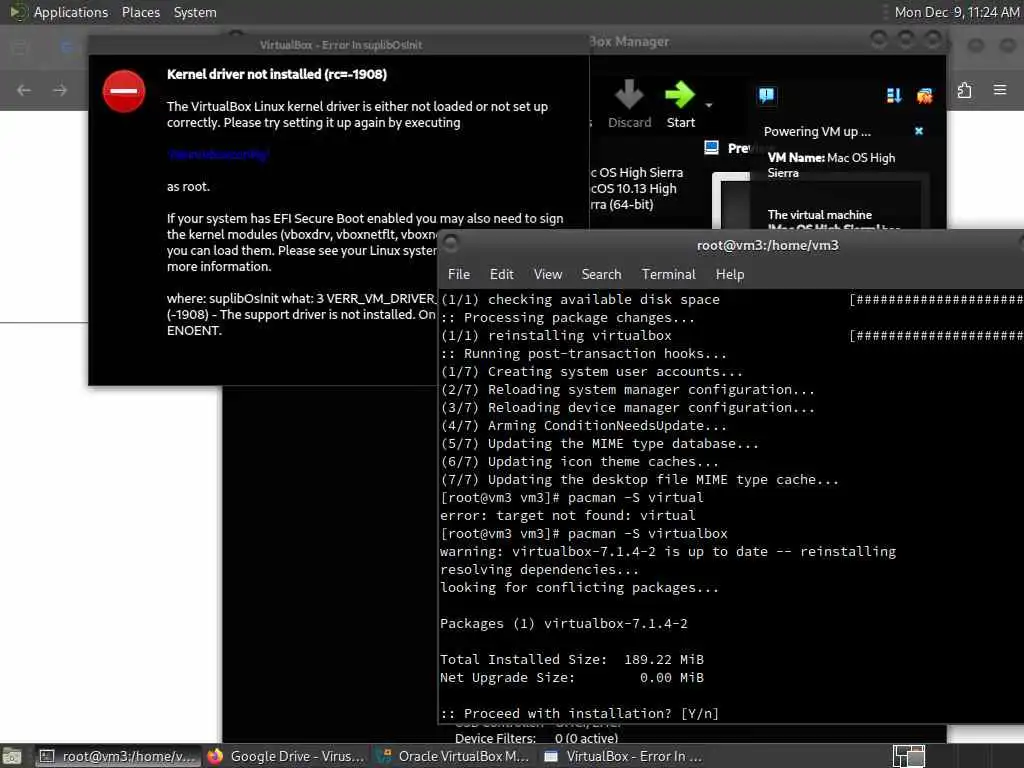
Task: Click the Firefox back arrow
Action: 24,90
